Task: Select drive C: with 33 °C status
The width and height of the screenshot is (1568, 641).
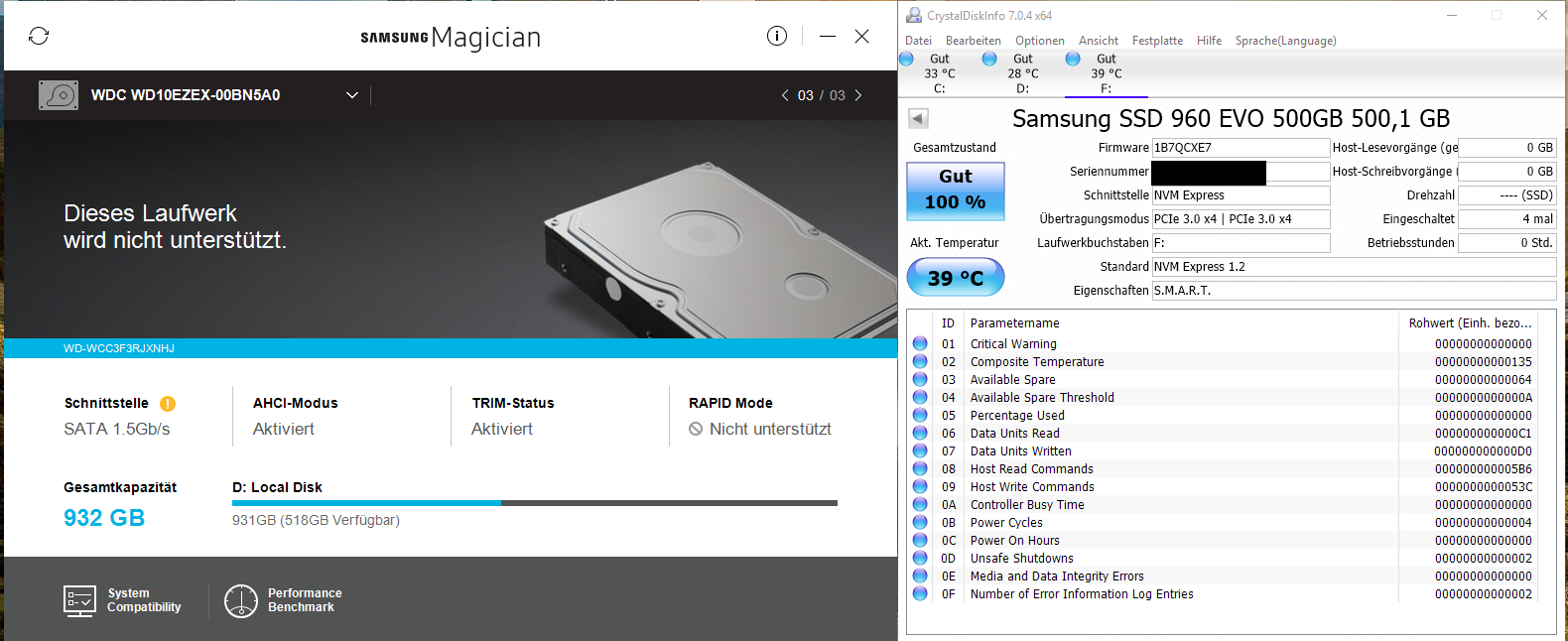Action: click(x=940, y=73)
